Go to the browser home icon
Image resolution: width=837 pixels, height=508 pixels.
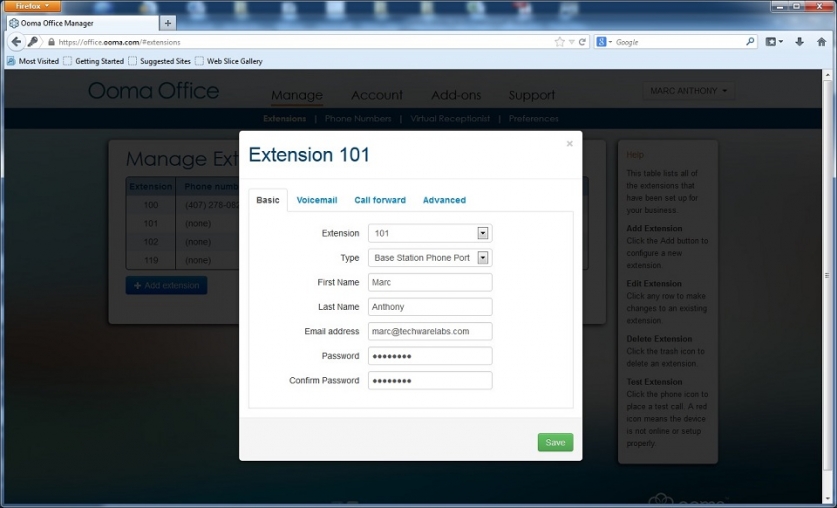tap(822, 42)
